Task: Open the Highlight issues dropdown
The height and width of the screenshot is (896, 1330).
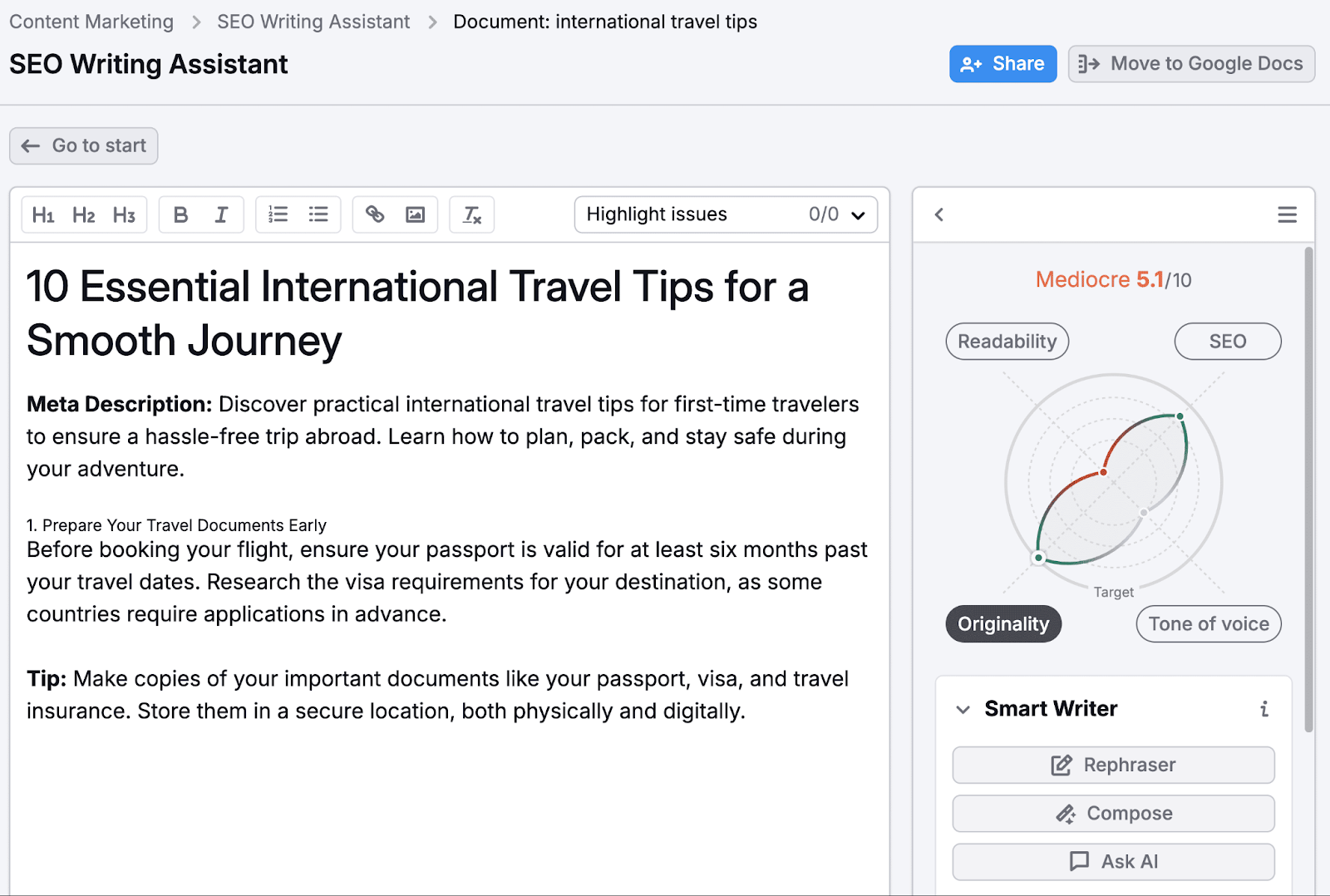Action: point(726,214)
